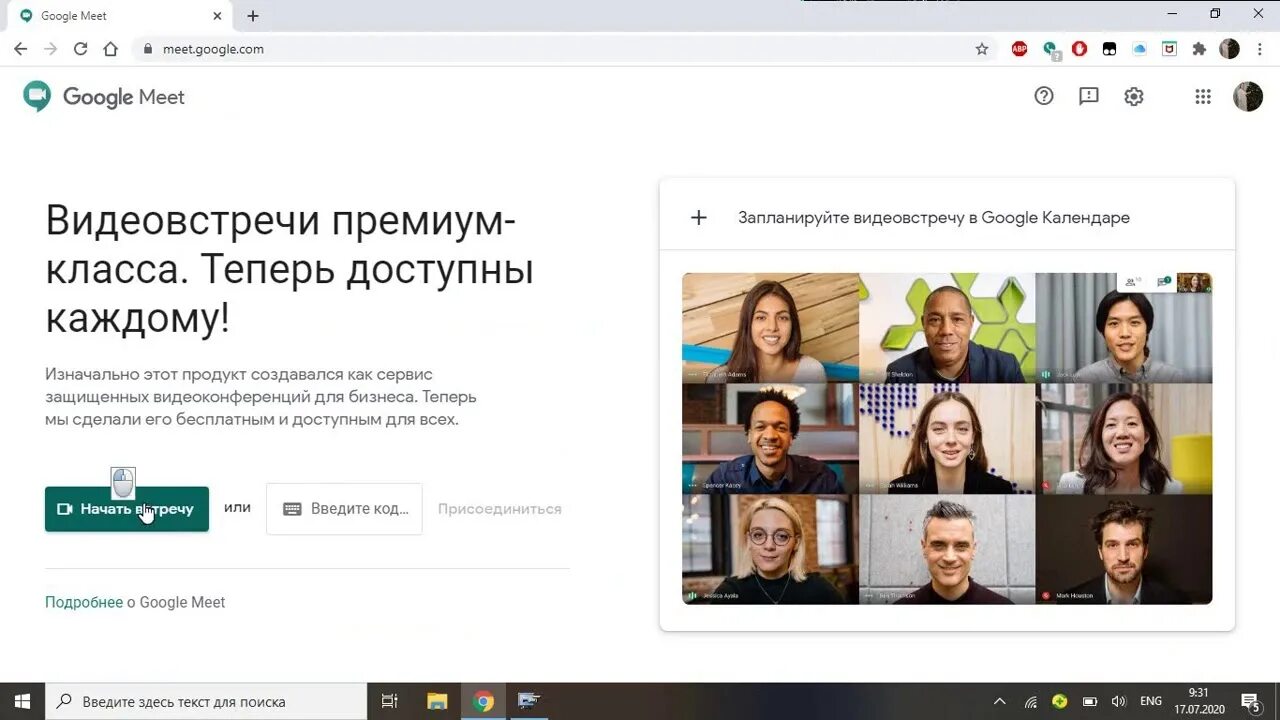Click the red Opera-style extension icon
Image resolution: width=1280 pixels, height=720 pixels.
pos(1080,49)
